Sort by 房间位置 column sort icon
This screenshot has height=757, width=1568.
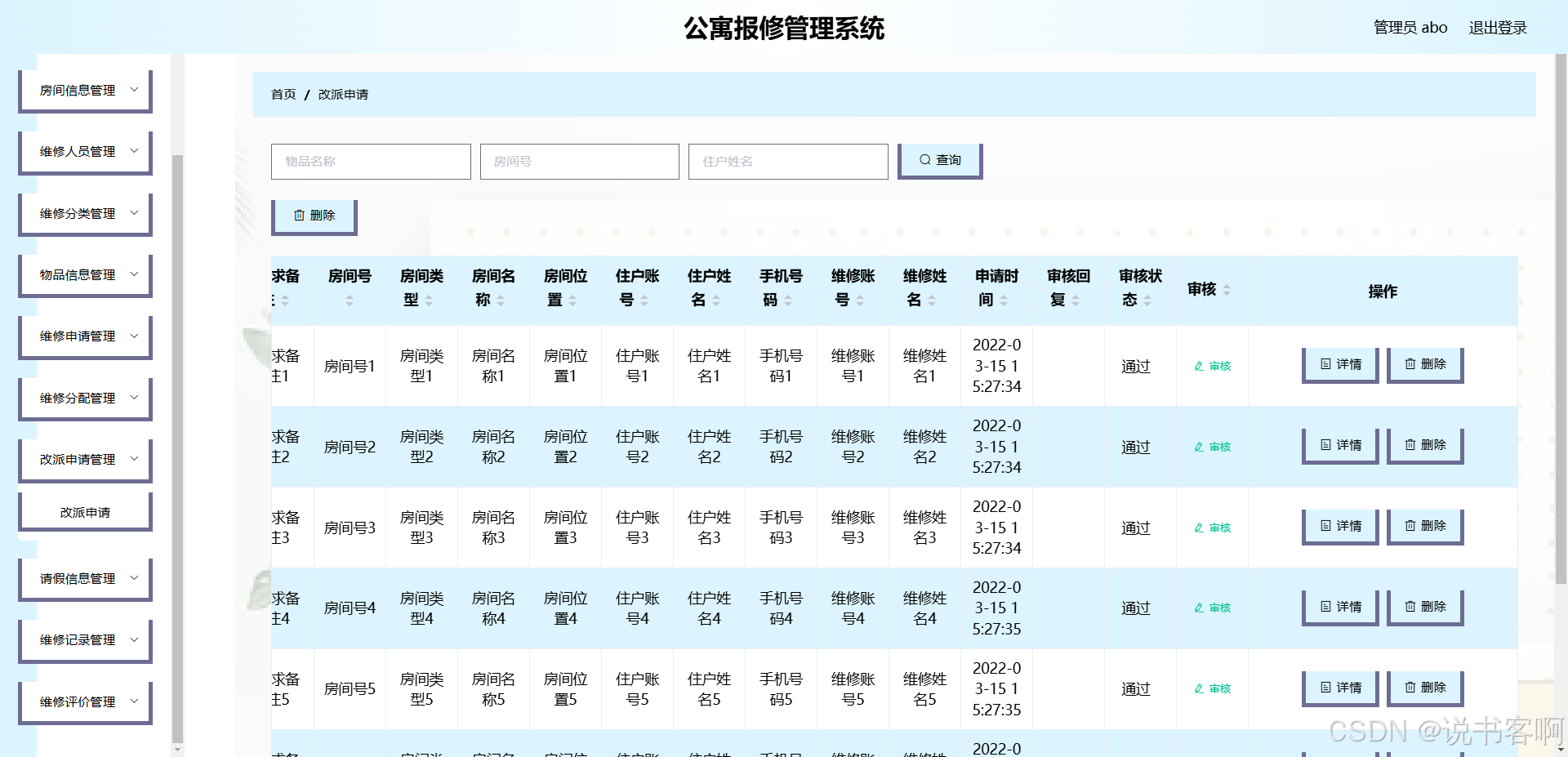click(572, 301)
